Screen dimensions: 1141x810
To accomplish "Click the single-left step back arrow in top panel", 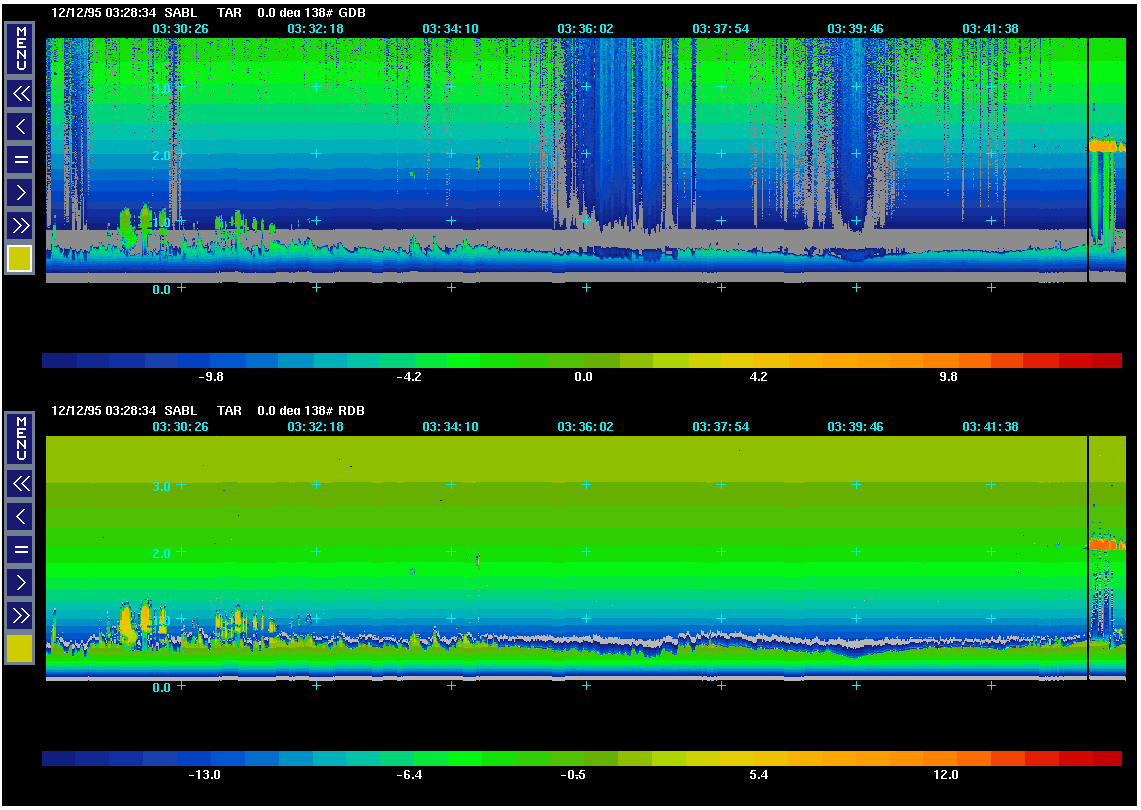I will click(x=20, y=127).
